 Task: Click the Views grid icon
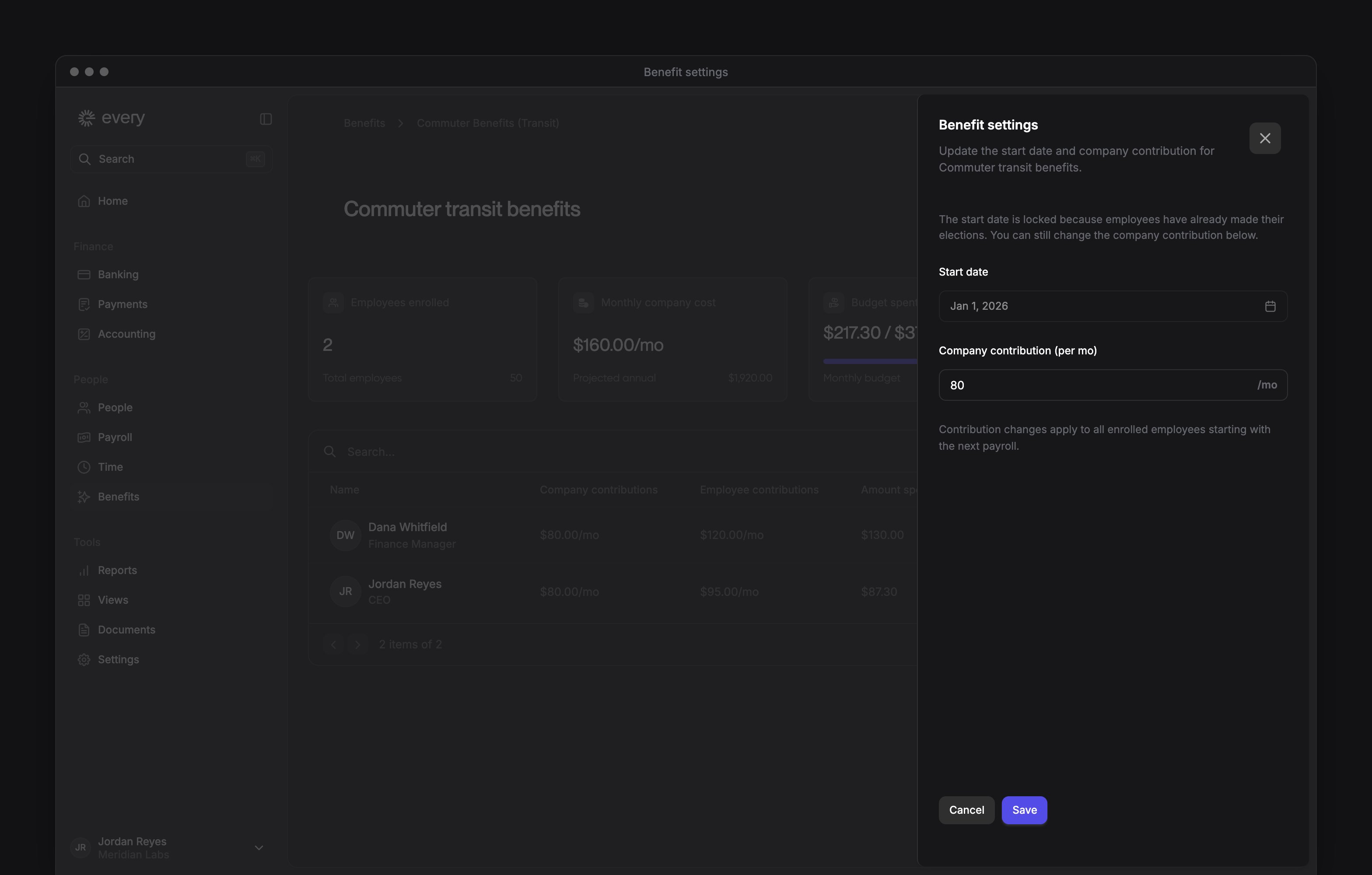tap(84, 600)
